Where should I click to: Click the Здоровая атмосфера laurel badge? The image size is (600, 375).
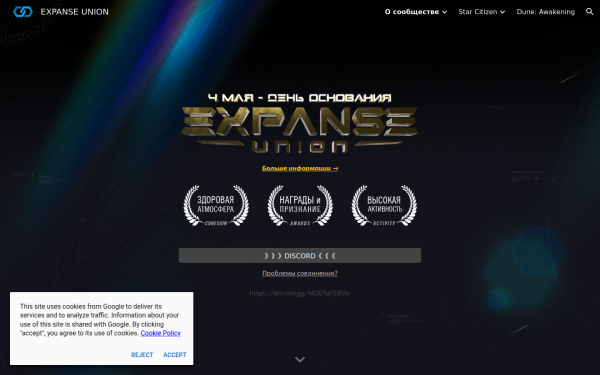click(216, 205)
